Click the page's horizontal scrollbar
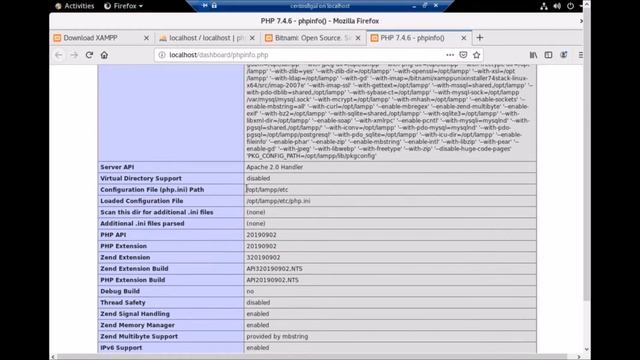Image resolution: width=640 pixels, height=360 pixels. 312,357
